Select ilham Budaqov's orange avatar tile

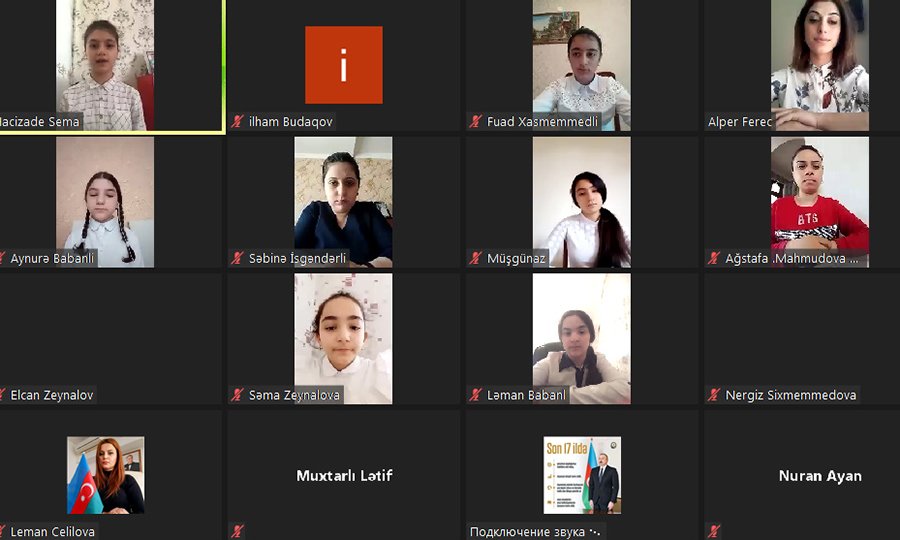343,65
